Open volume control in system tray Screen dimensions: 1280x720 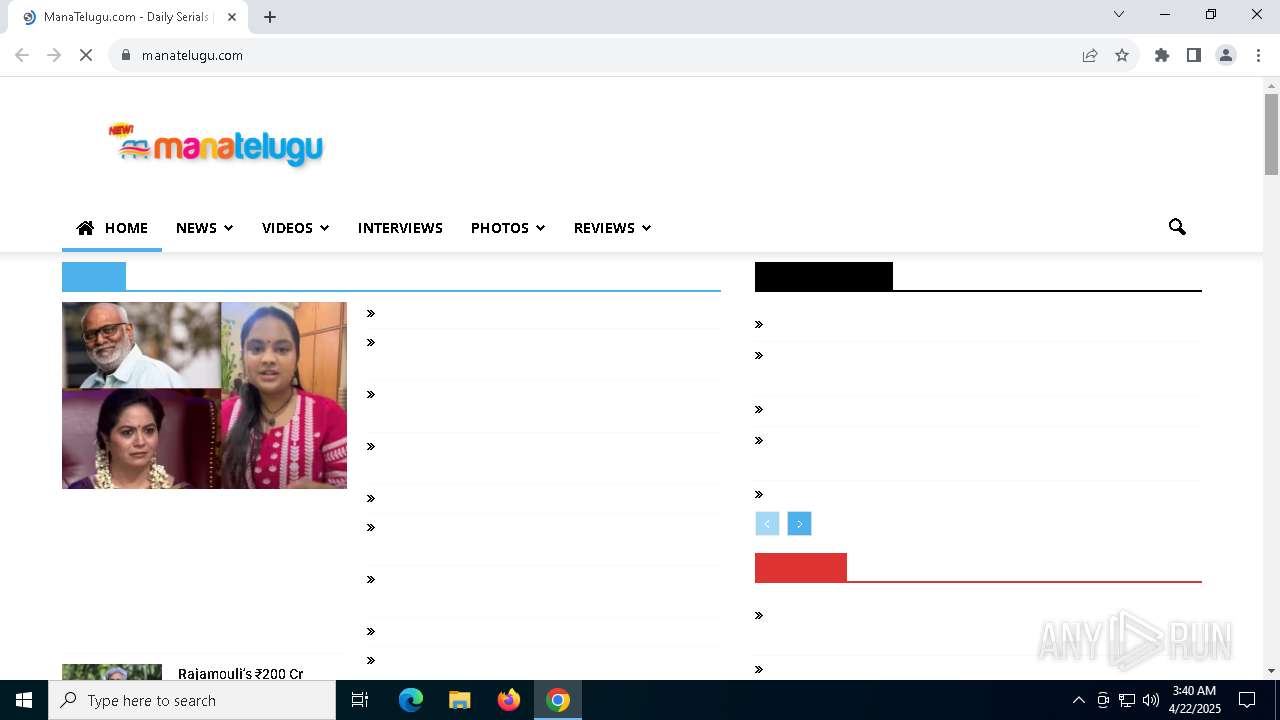click(x=1151, y=700)
